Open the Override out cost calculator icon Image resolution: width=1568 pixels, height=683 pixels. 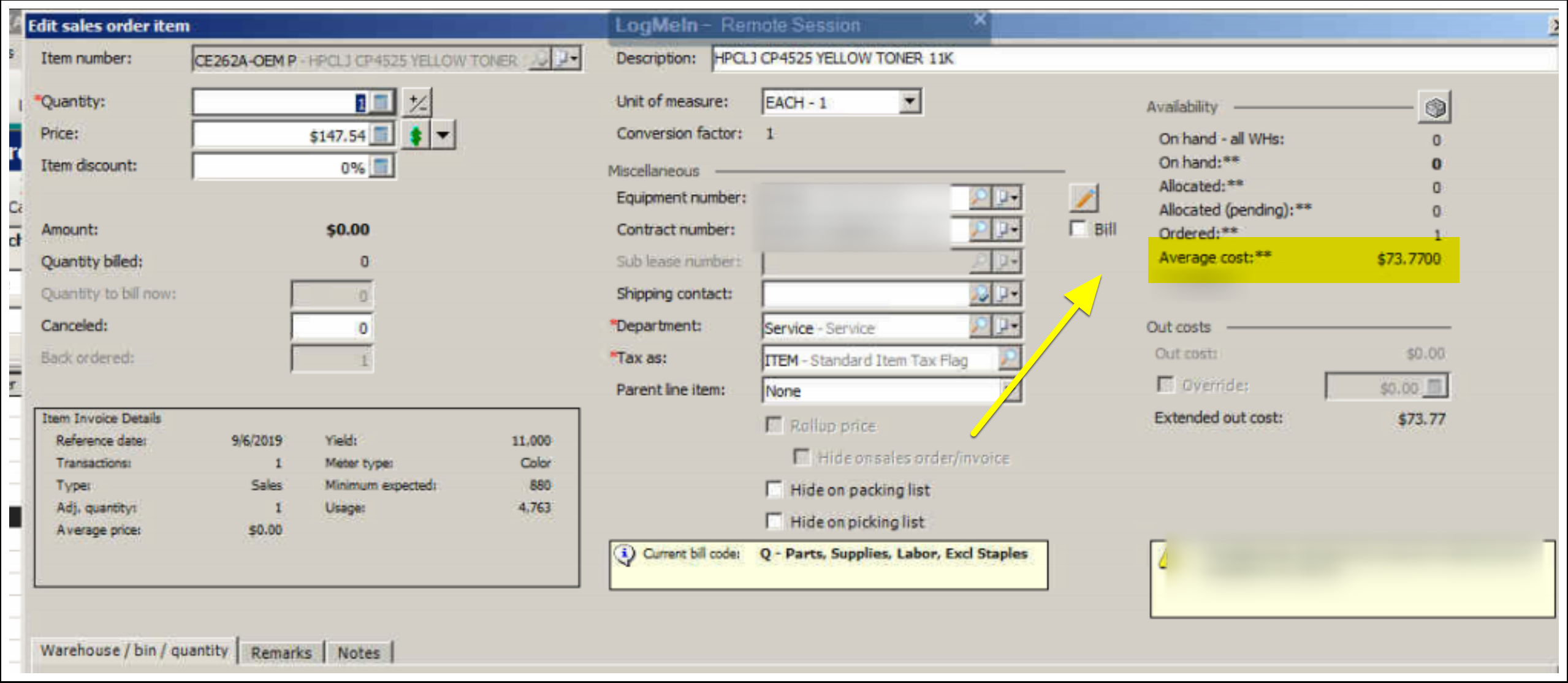tap(1434, 387)
